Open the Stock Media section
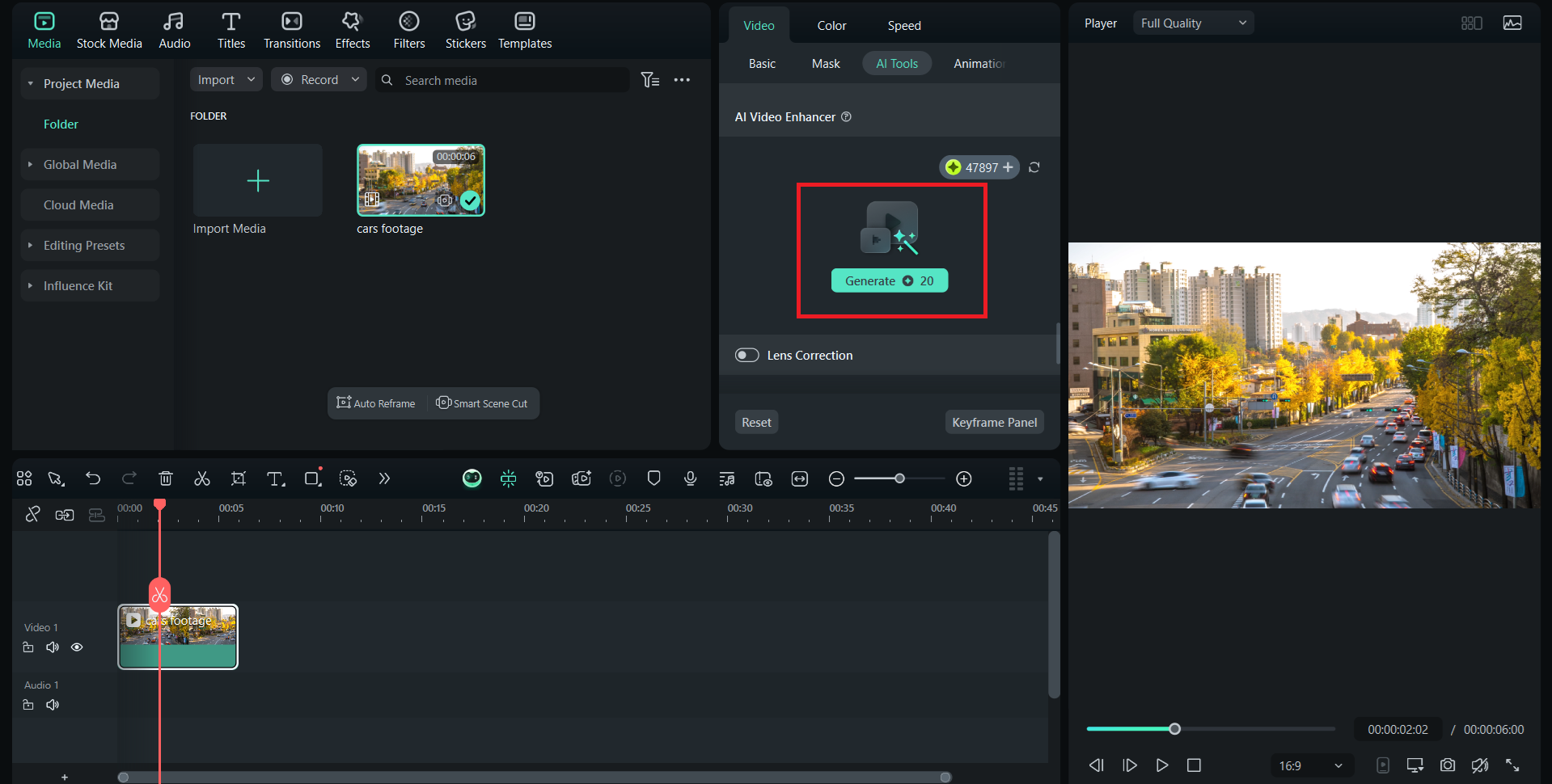1552x784 pixels. pyautogui.click(x=109, y=31)
